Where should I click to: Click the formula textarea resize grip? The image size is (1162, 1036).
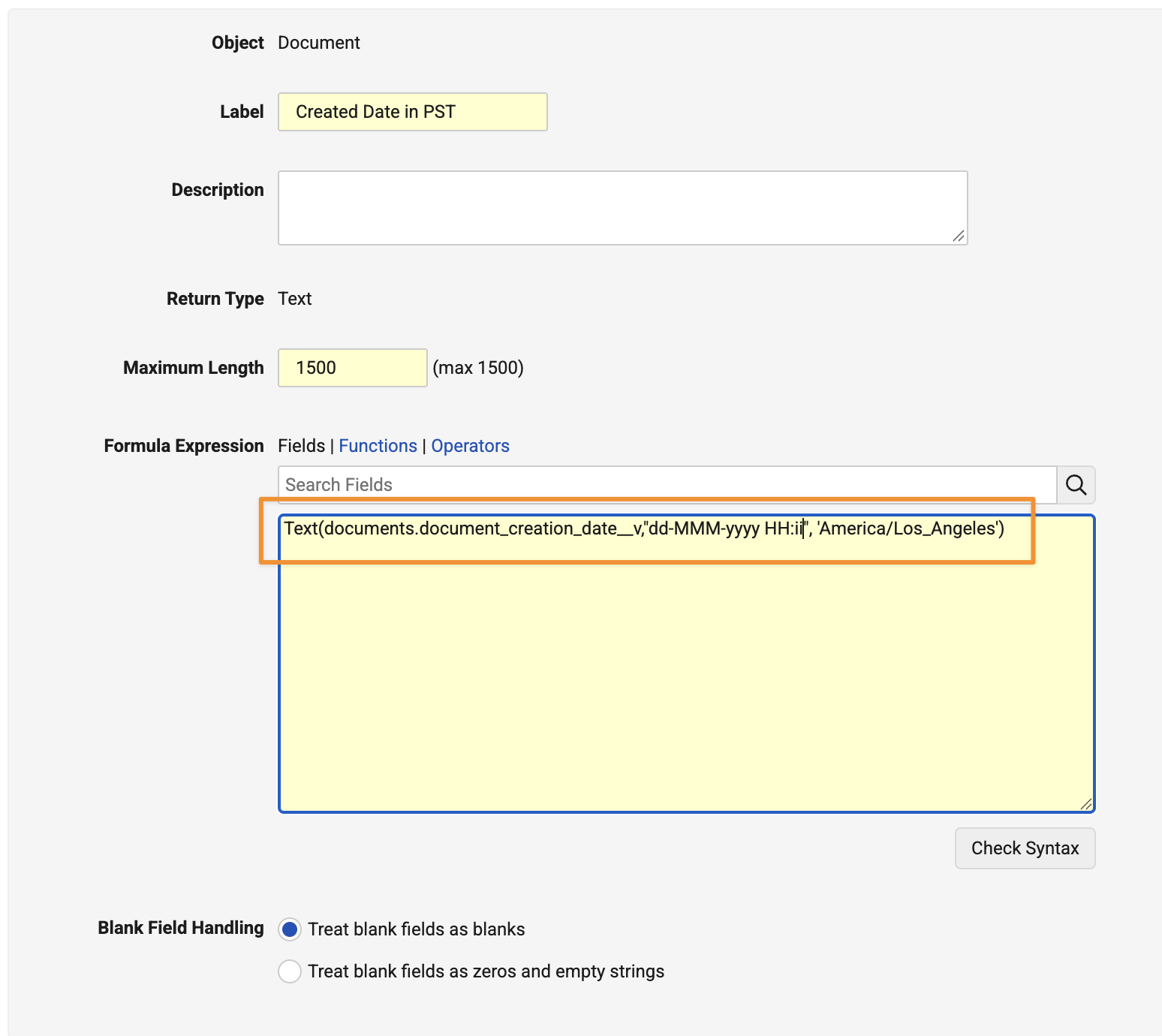pyautogui.click(x=1085, y=803)
